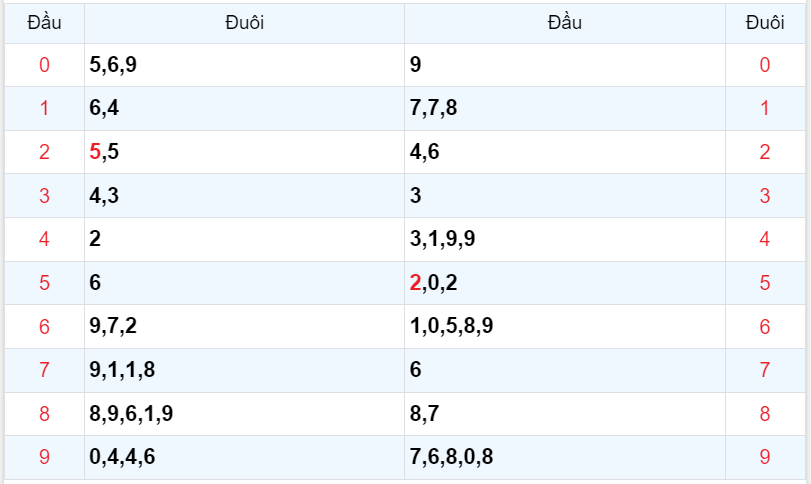Click the rightmost 'Đuôi' column header
Screen dimensions: 811x484
pos(765,23)
